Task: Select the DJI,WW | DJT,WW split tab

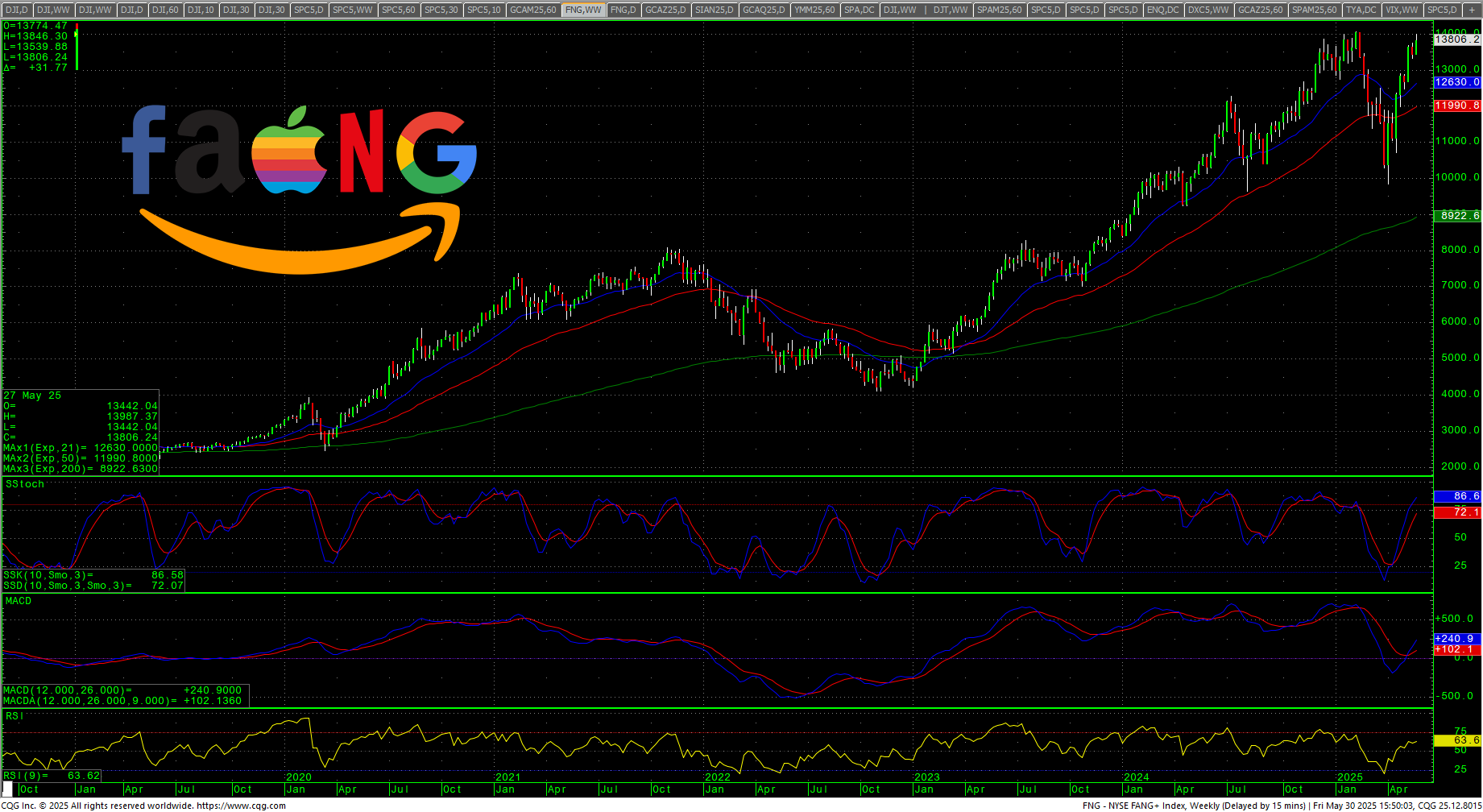Action: click(x=926, y=10)
